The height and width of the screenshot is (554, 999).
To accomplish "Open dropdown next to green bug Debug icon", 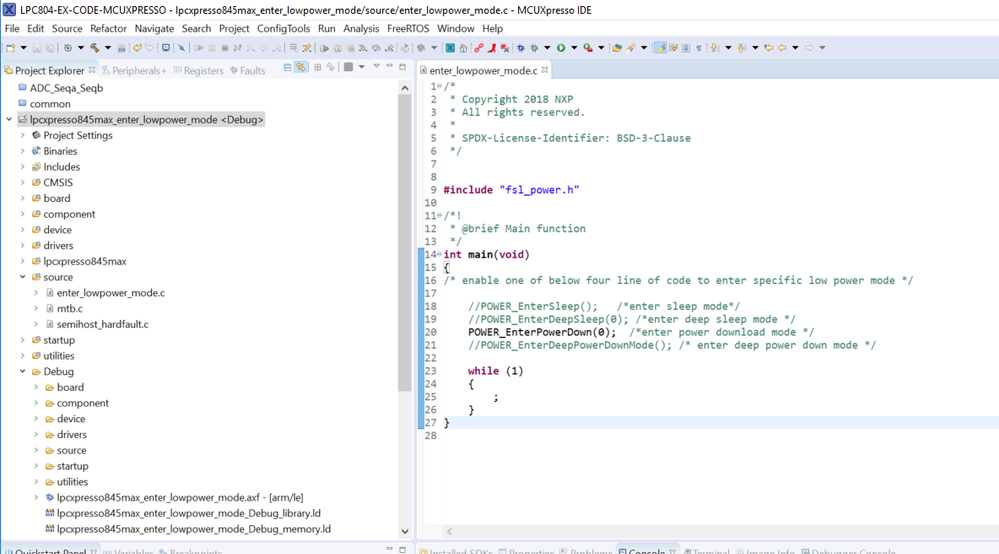I will (547, 48).
